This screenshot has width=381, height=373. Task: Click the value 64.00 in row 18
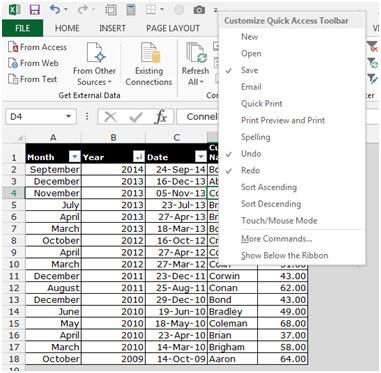coord(283,359)
